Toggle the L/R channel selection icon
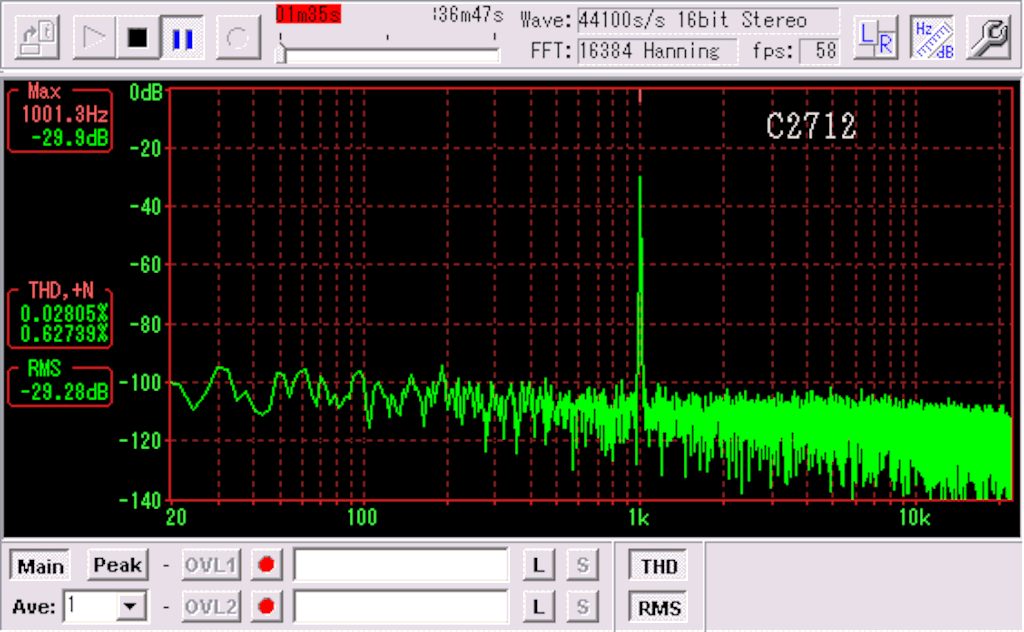The width and height of the screenshot is (1024, 632). [x=876, y=38]
